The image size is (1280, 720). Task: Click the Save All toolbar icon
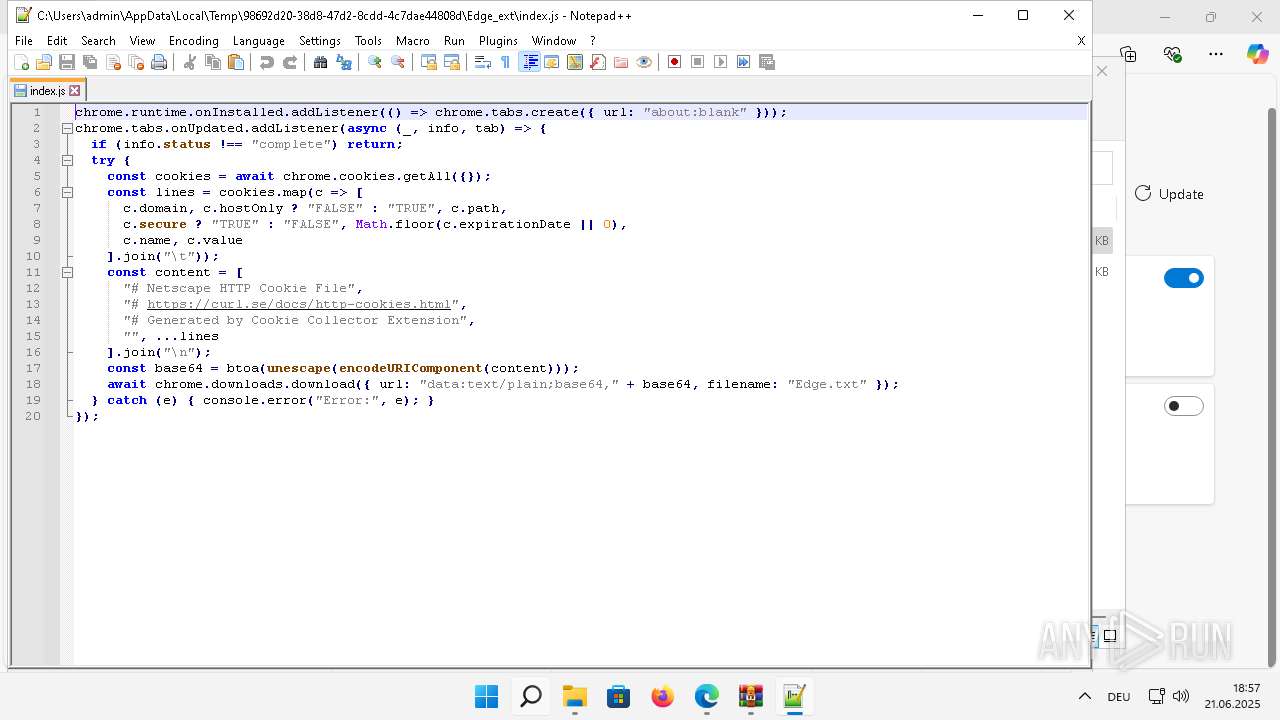pyautogui.click(x=90, y=62)
